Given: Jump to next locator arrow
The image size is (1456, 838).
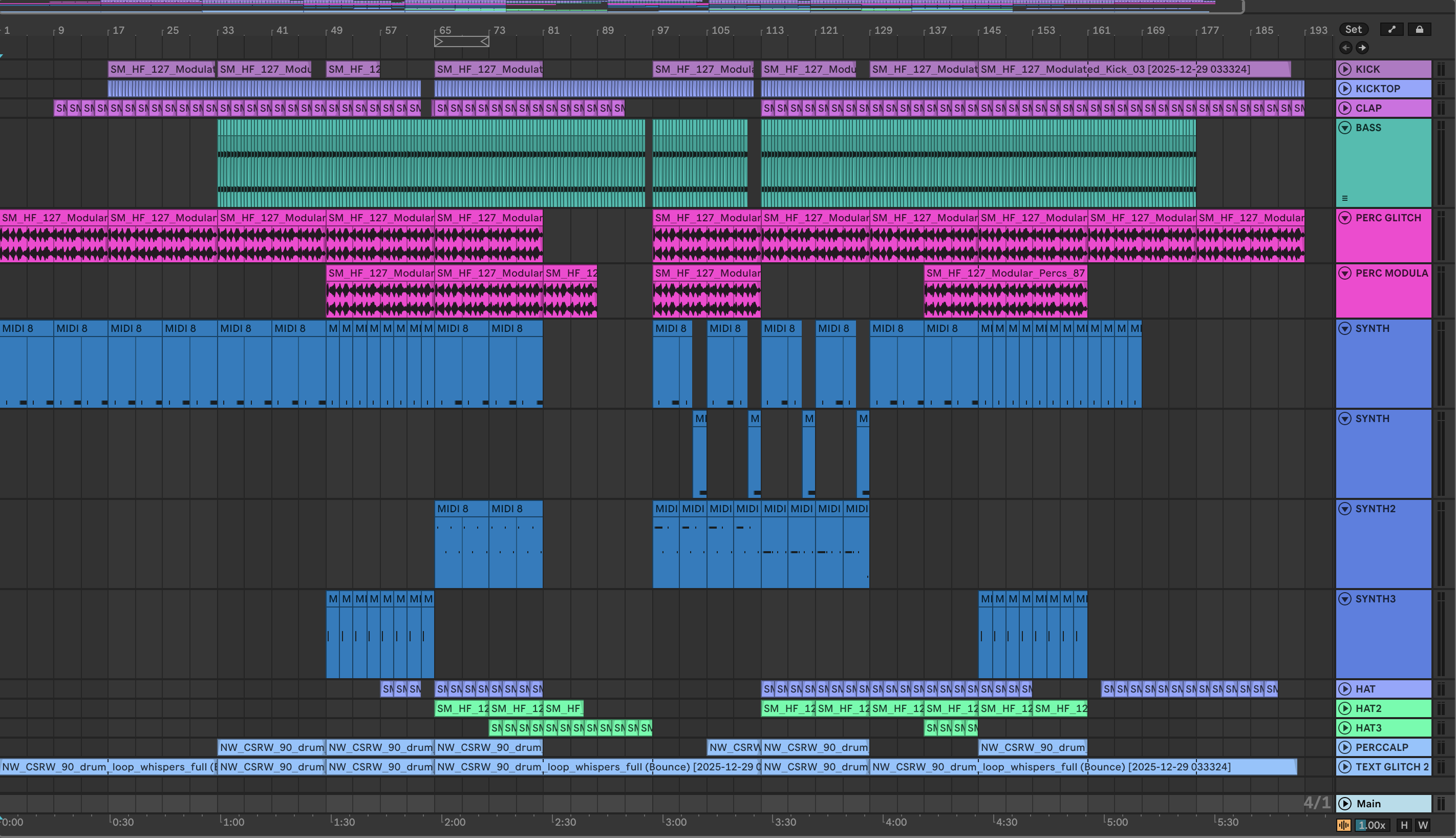Looking at the screenshot, I should [1362, 48].
